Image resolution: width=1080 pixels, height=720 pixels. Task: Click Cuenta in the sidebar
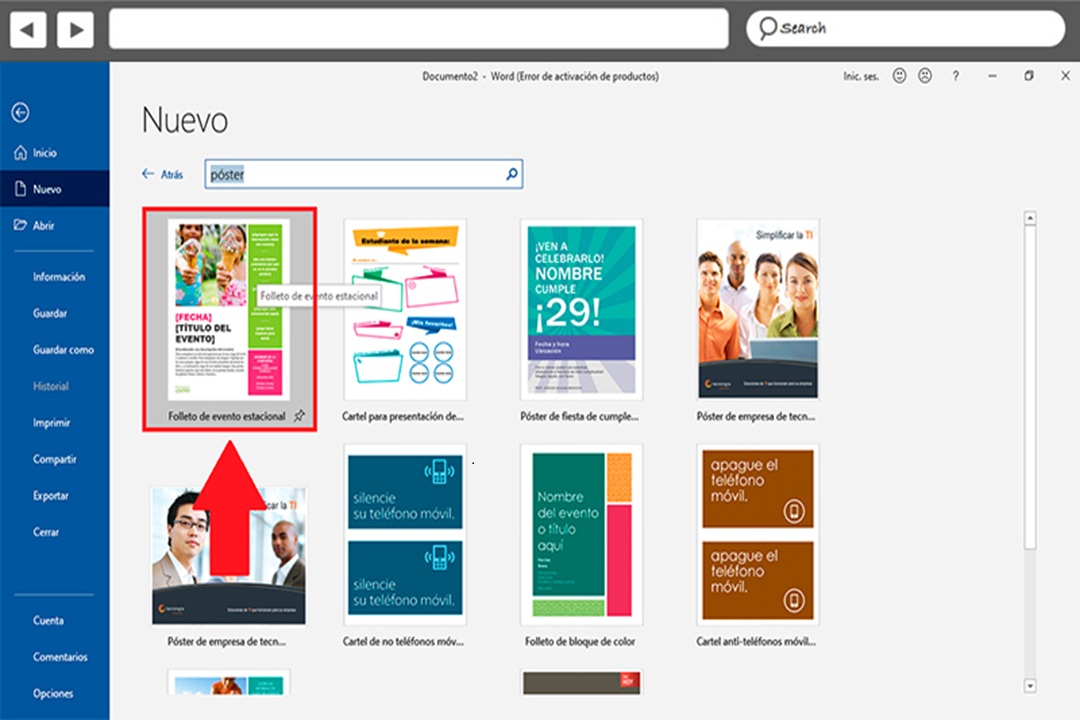(x=47, y=620)
